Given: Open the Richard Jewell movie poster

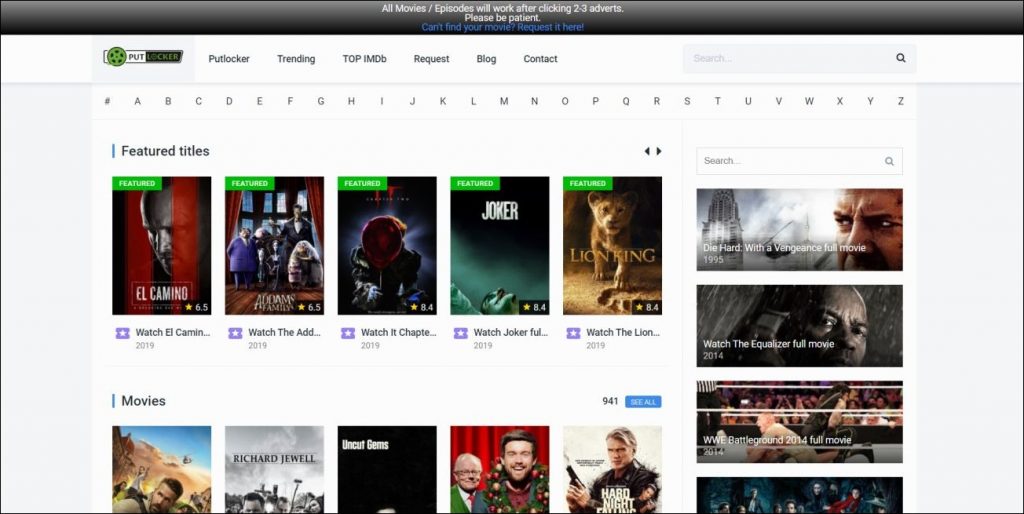Looking at the screenshot, I should click(x=274, y=470).
